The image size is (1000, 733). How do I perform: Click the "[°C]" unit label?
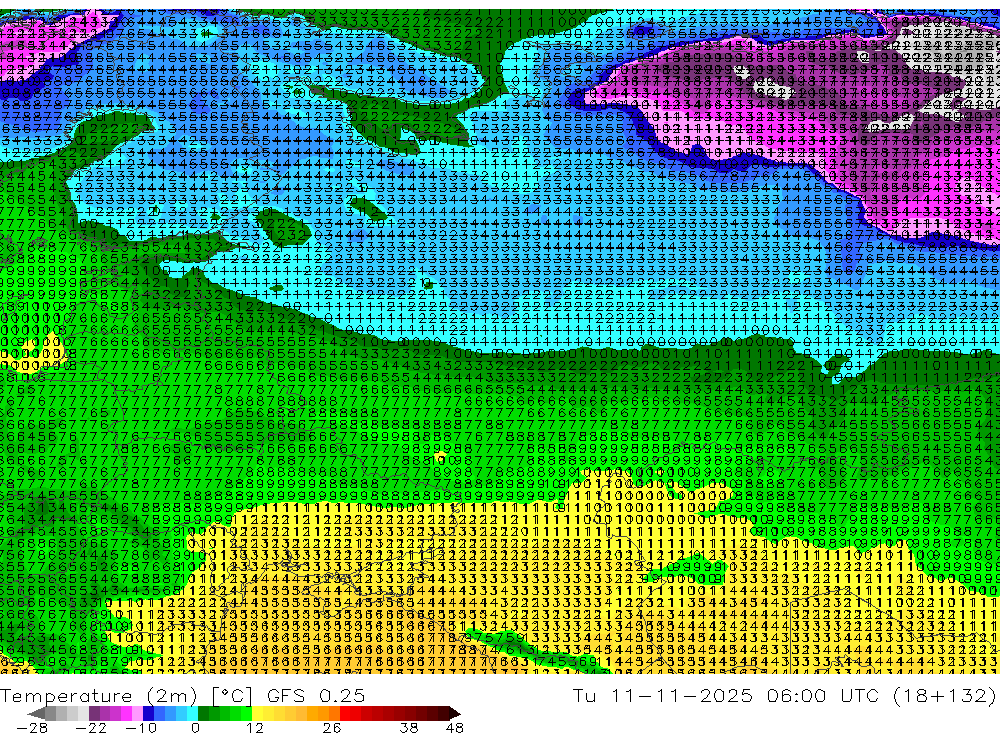click(x=232, y=696)
